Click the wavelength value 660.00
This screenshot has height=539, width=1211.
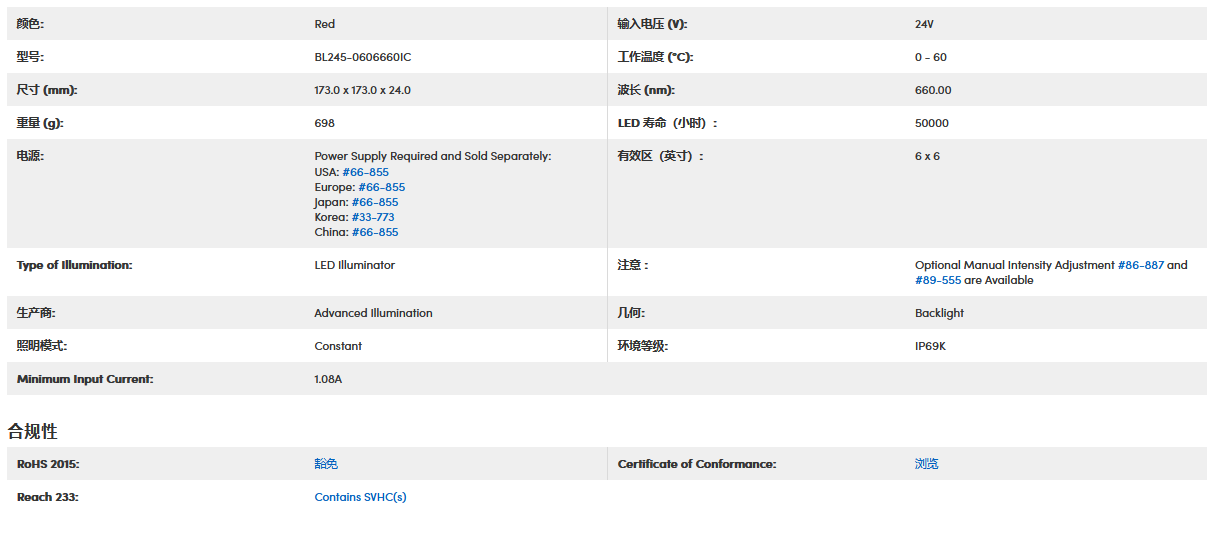tap(932, 90)
